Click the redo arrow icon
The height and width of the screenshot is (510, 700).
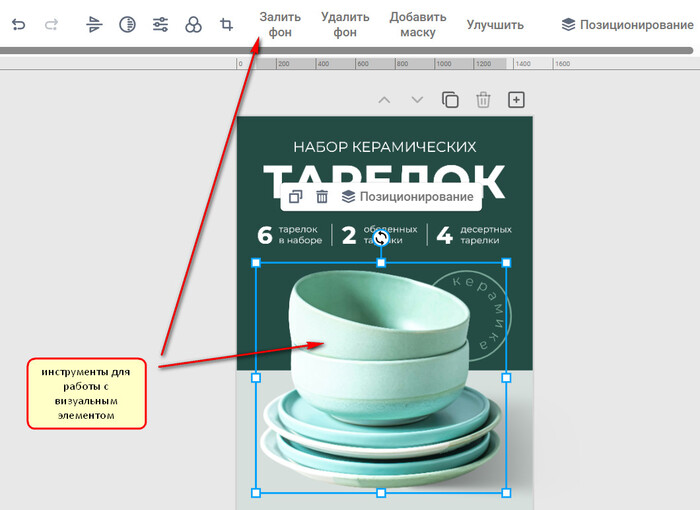(52, 25)
